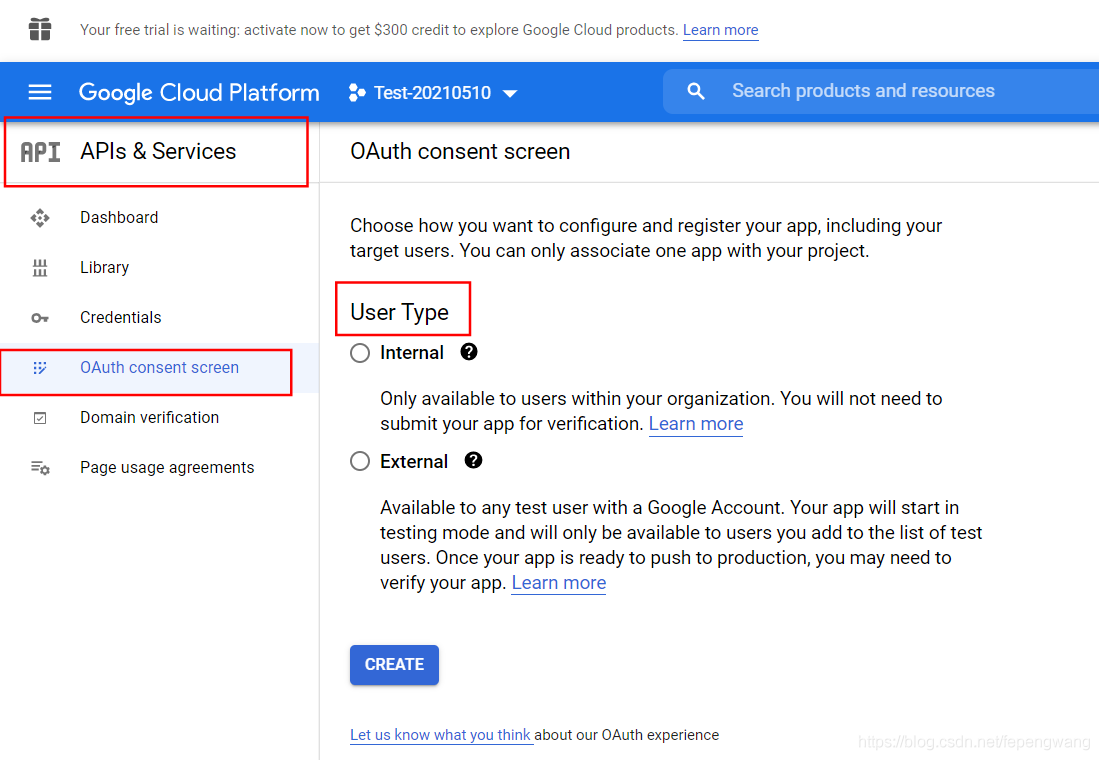Go to Credentials page
The image size is (1099, 760).
click(121, 318)
